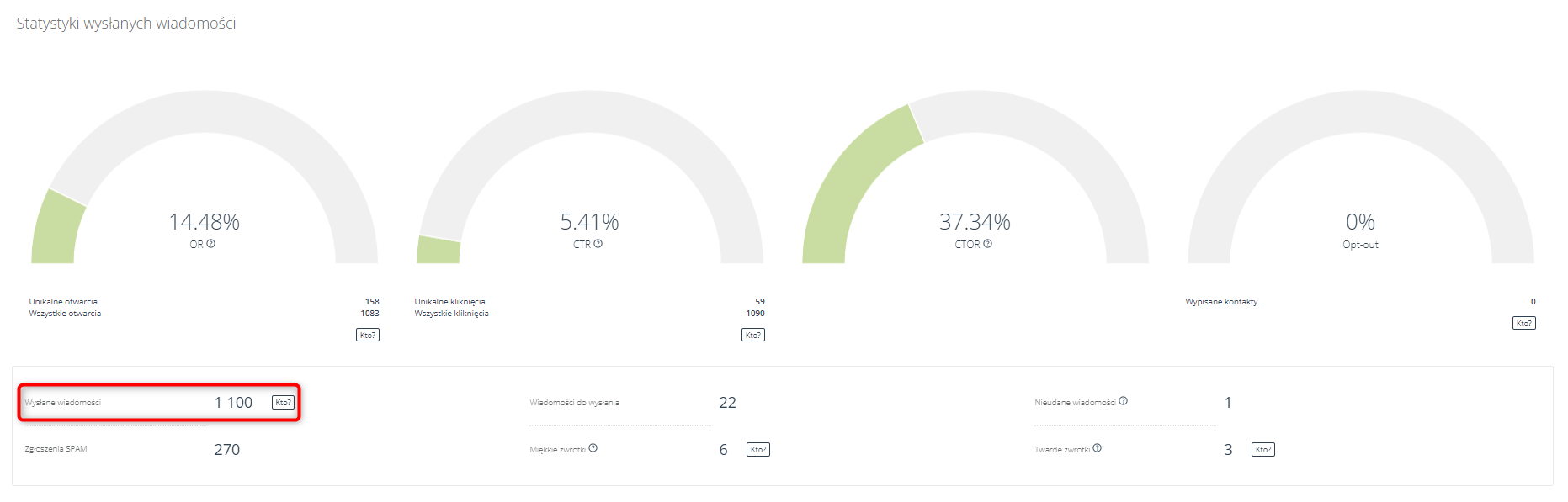Click the info icon beside Twarde zwrotki

tap(1097, 448)
